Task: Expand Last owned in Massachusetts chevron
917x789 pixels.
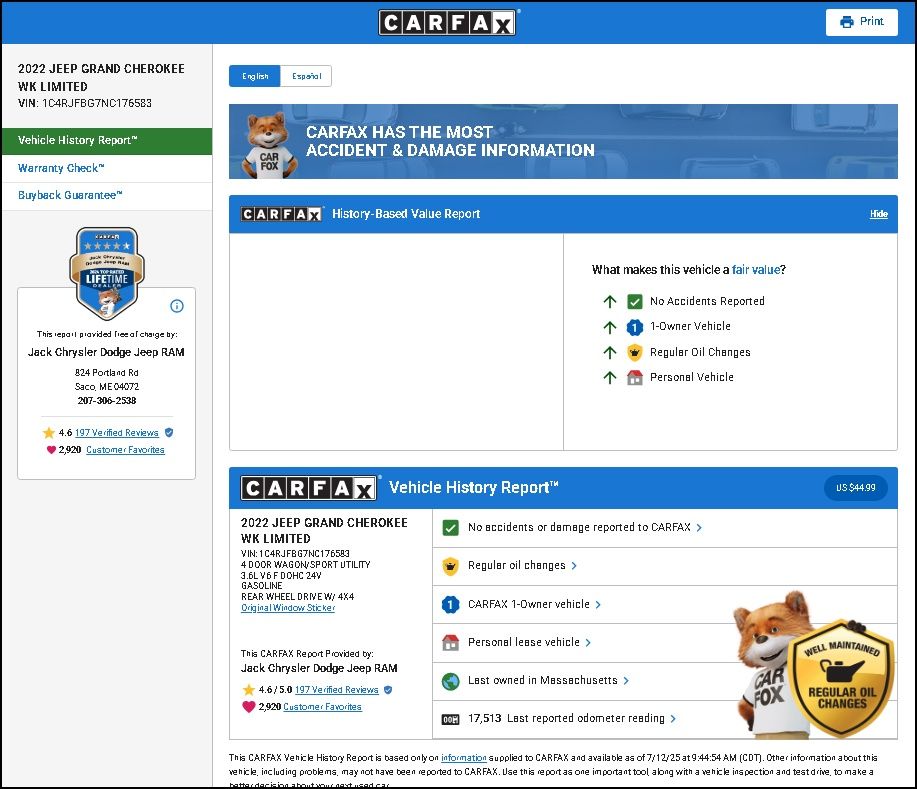Action: [626, 680]
